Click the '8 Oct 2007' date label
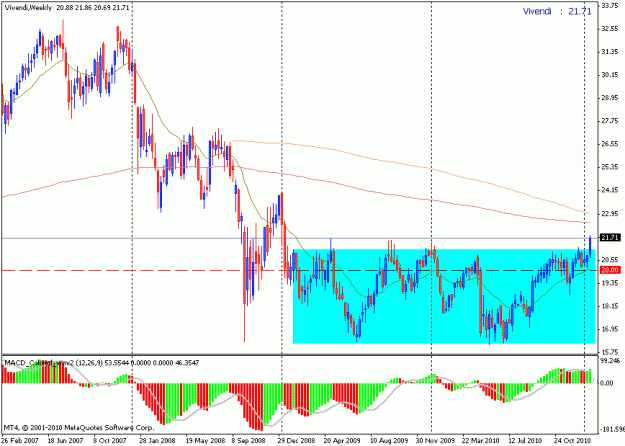Image resolution: width=625 pixels, height=446 pixels. pos(111,441)
